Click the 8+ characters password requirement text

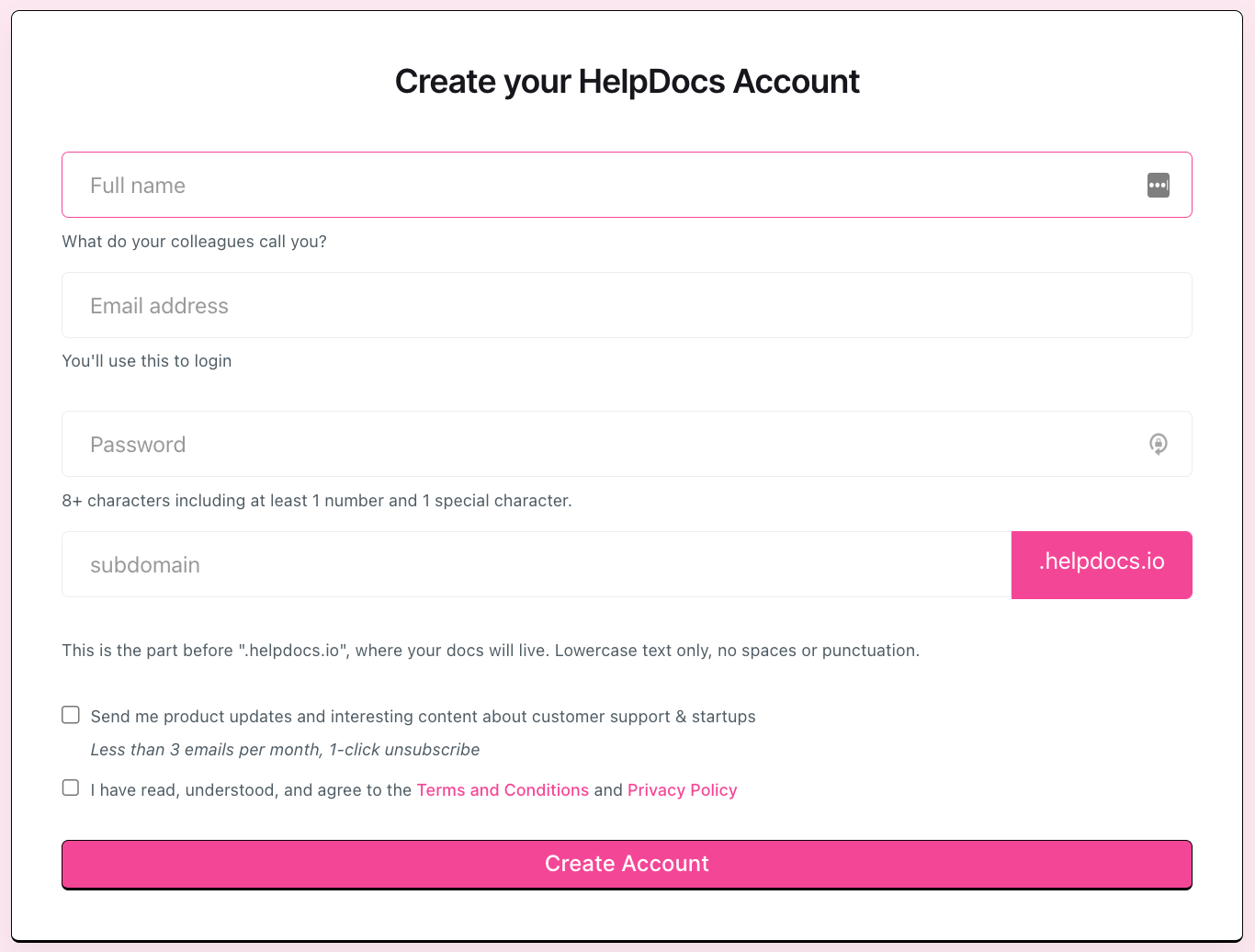coord(317,501)
